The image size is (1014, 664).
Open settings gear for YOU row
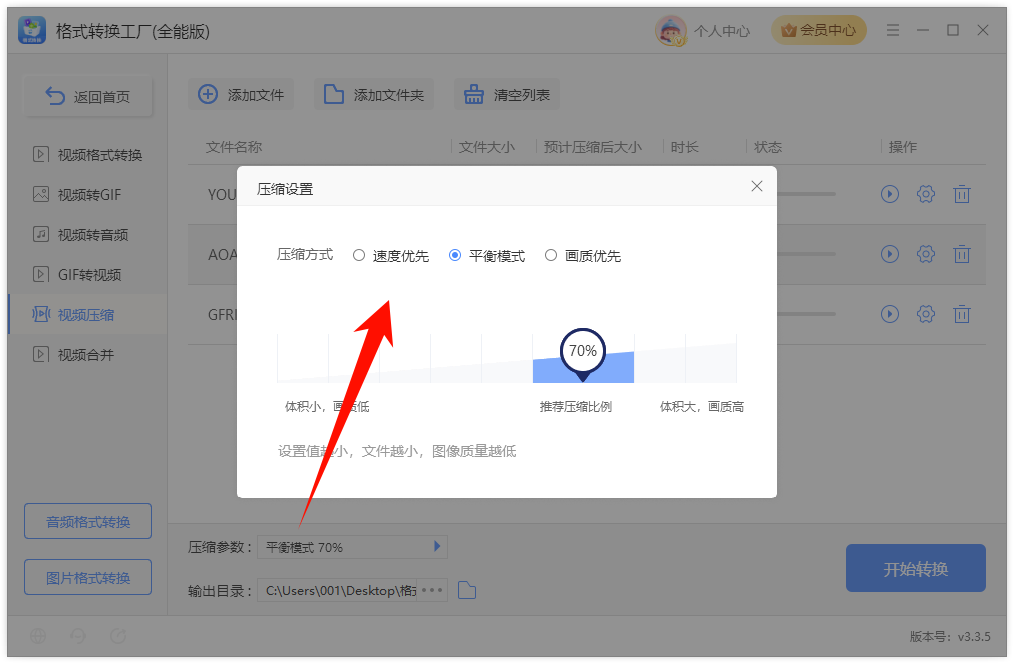click(926, 194)
